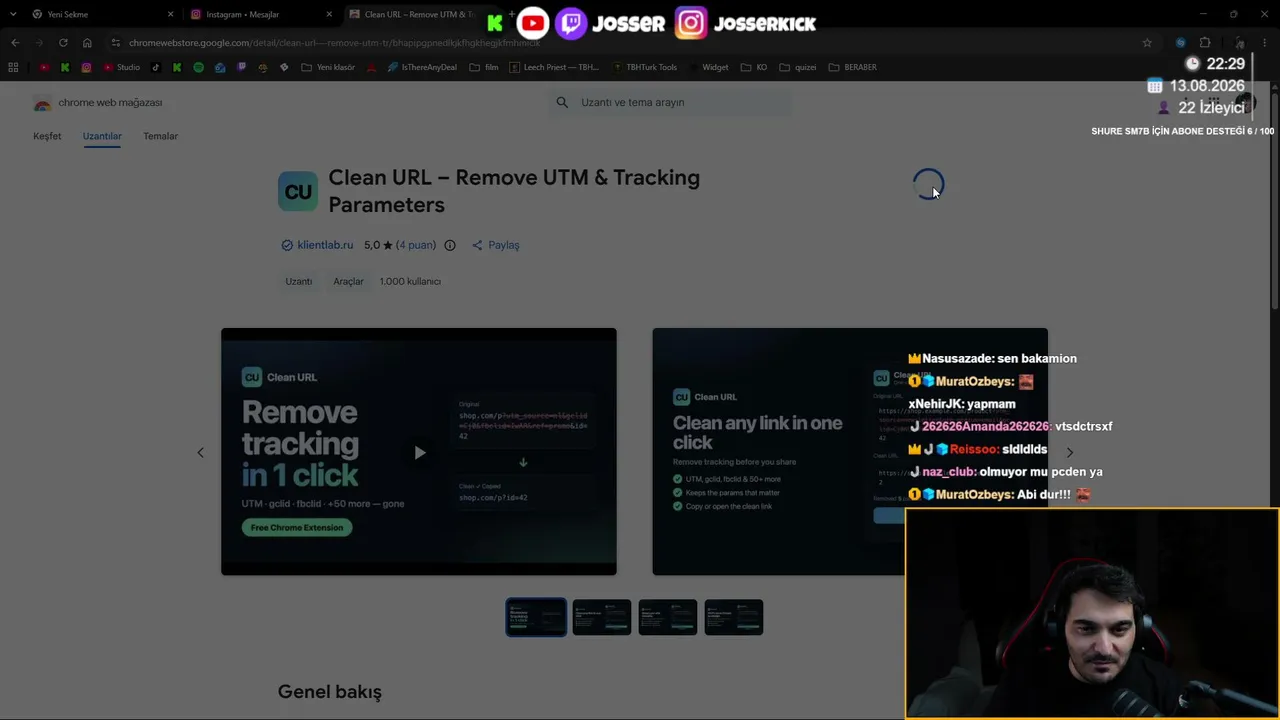View site information in address bar
The width and height of the screenshot is (1280, 720).
click(116, 43)
